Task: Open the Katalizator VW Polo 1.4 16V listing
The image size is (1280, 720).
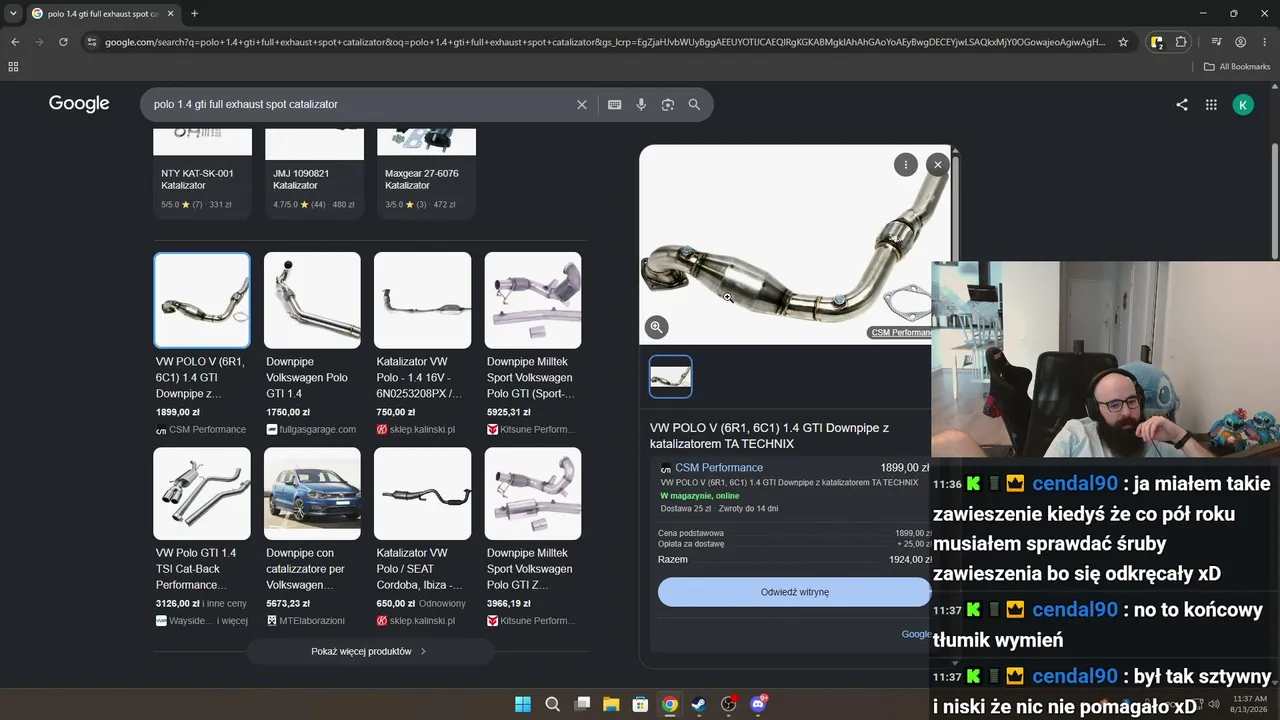Action: [x=422, y=344]
